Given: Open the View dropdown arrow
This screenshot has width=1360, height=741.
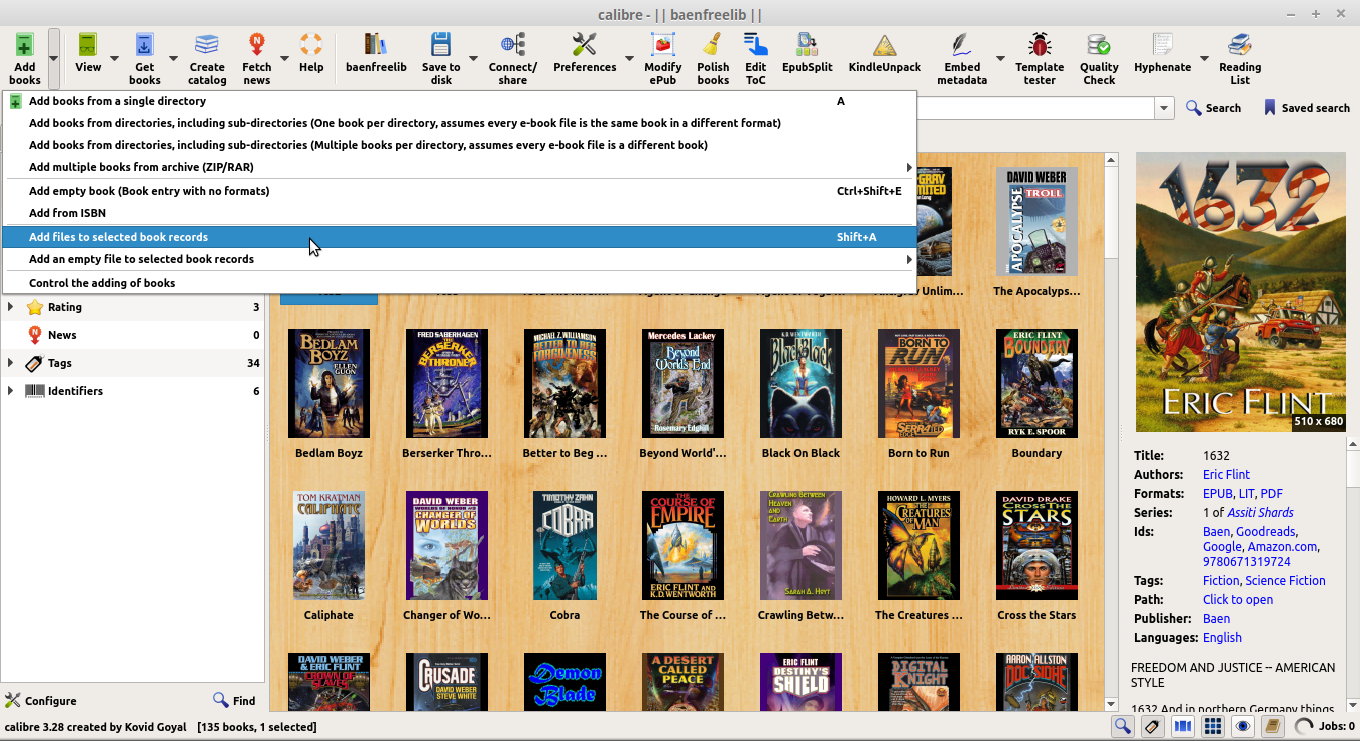Looking at the screenshot, I should pos(114,58).
